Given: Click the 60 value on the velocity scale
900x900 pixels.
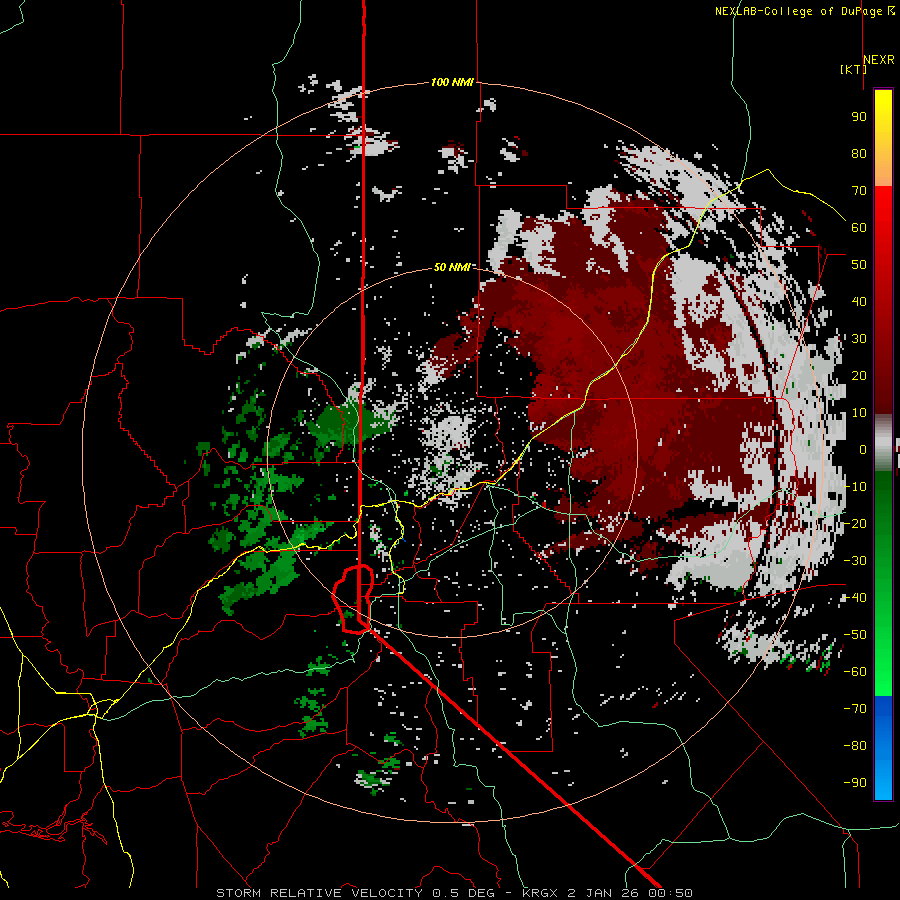Looking at the screenshot, I should [x=859, y=227].
